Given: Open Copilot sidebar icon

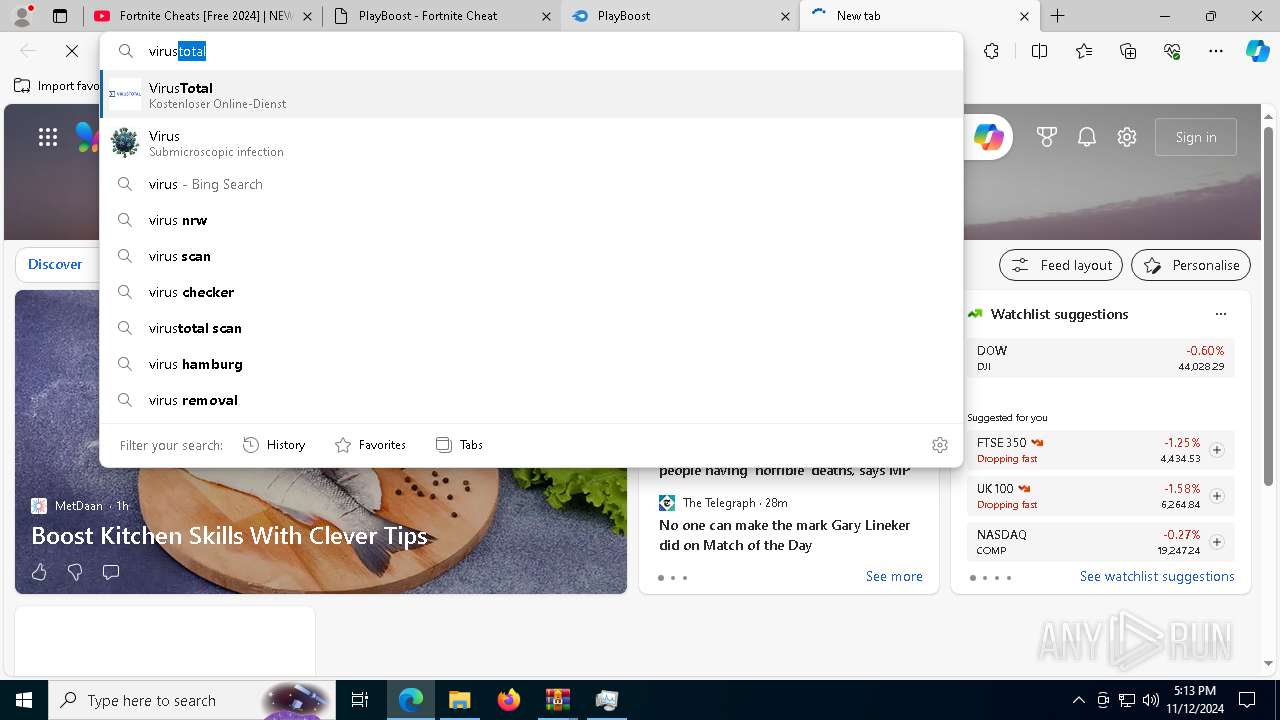Looking at the screenshot, I should (x=1258, y=51).
